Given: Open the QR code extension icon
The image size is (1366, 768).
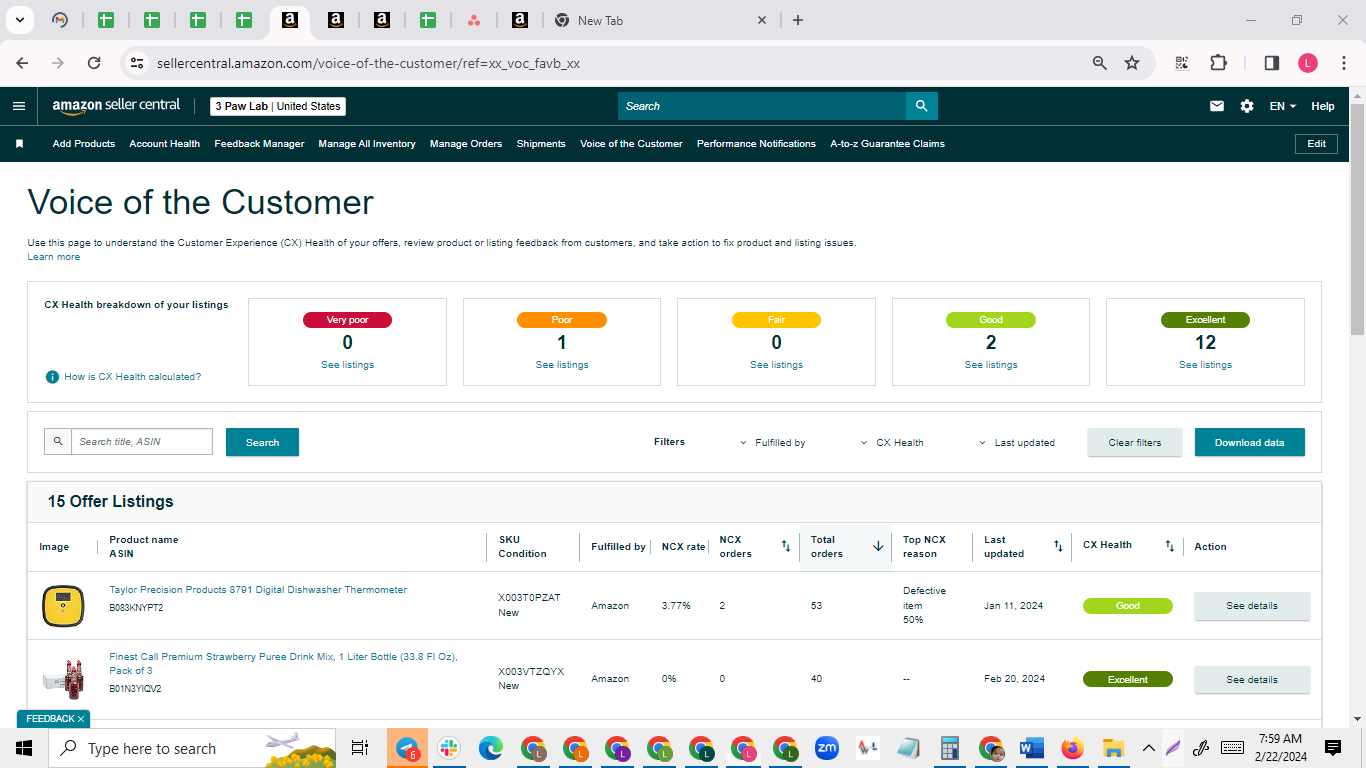Looking at the screenshot, I should (1182, 63).
